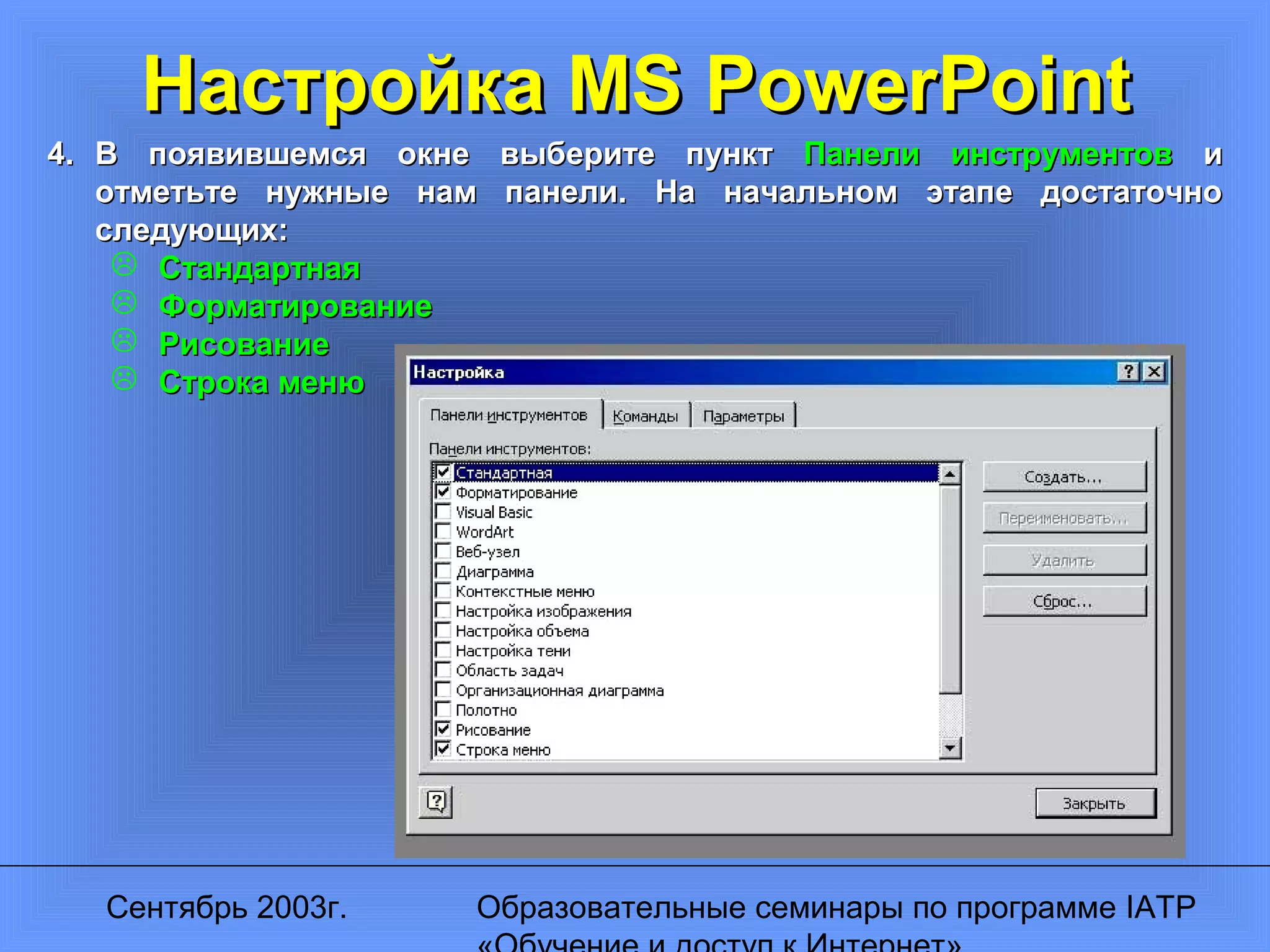
Task: Enable Настройка объема checkbox
Action: tap(443, 631)
